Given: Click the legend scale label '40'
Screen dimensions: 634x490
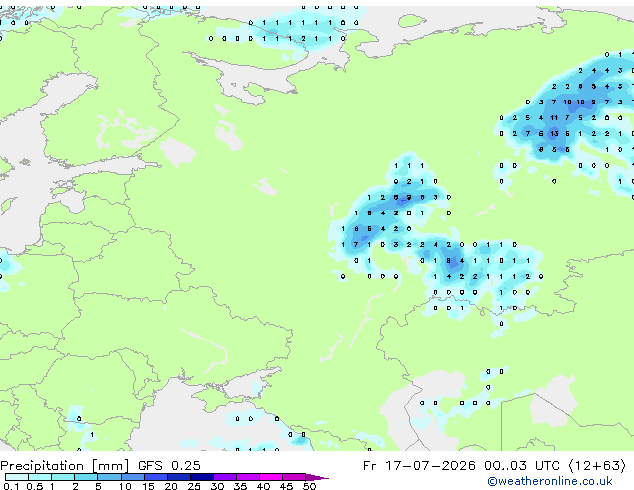Looking at the screenshot, I should pos(263,486).
